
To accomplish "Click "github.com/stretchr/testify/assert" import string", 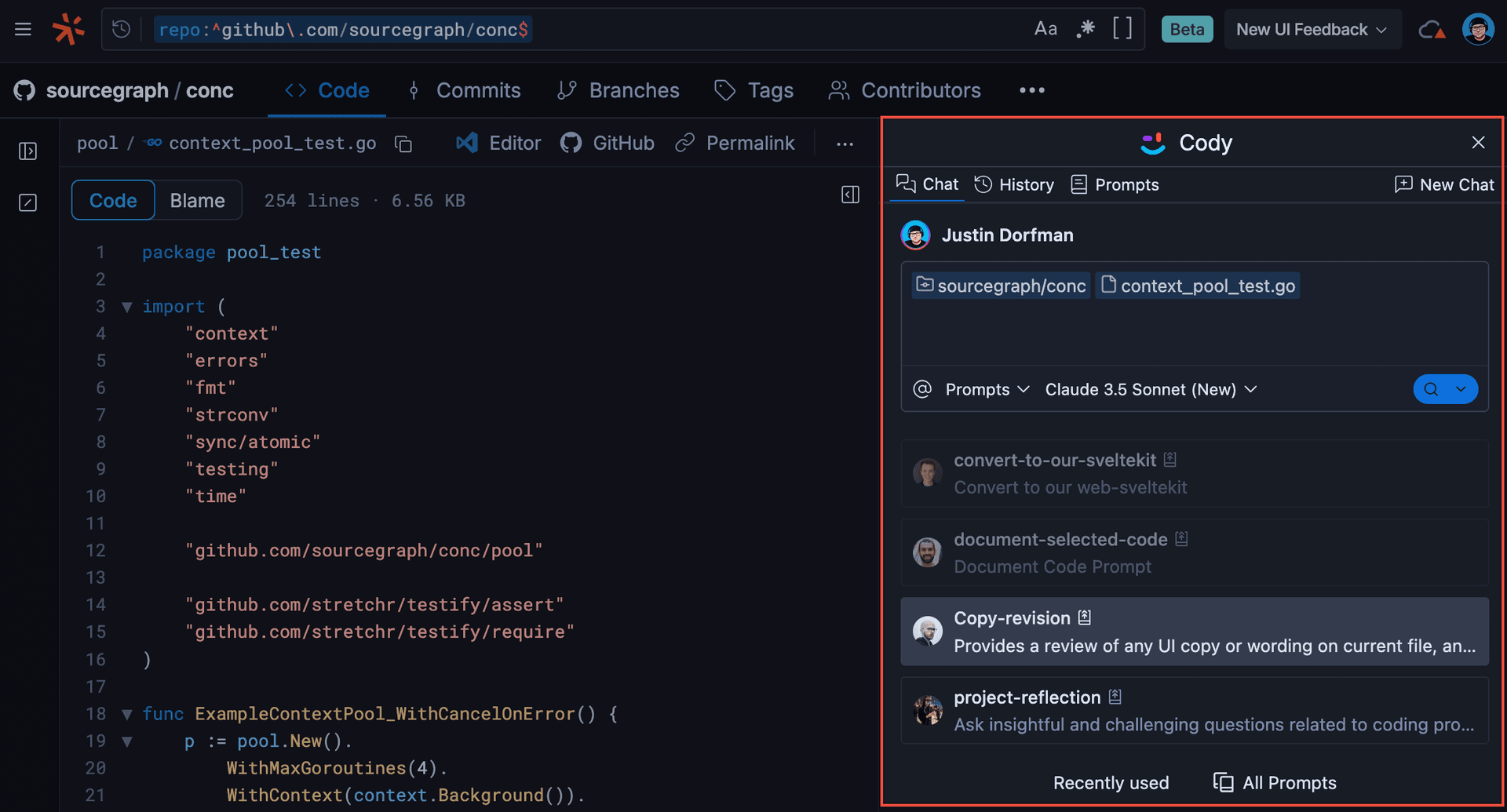I will (x=374, y=605).
